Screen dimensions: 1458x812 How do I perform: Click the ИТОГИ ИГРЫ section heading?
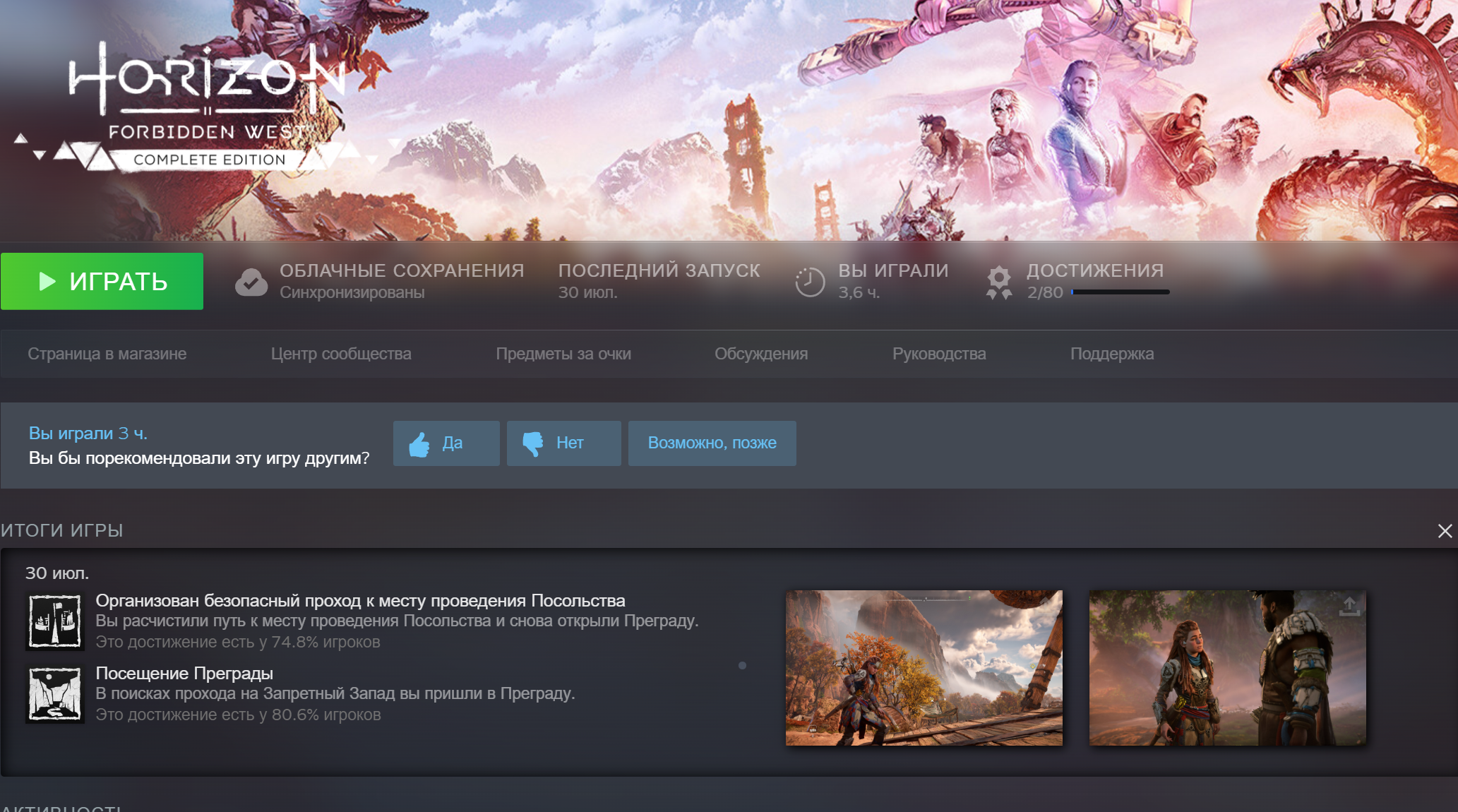[x=62, y=530]
